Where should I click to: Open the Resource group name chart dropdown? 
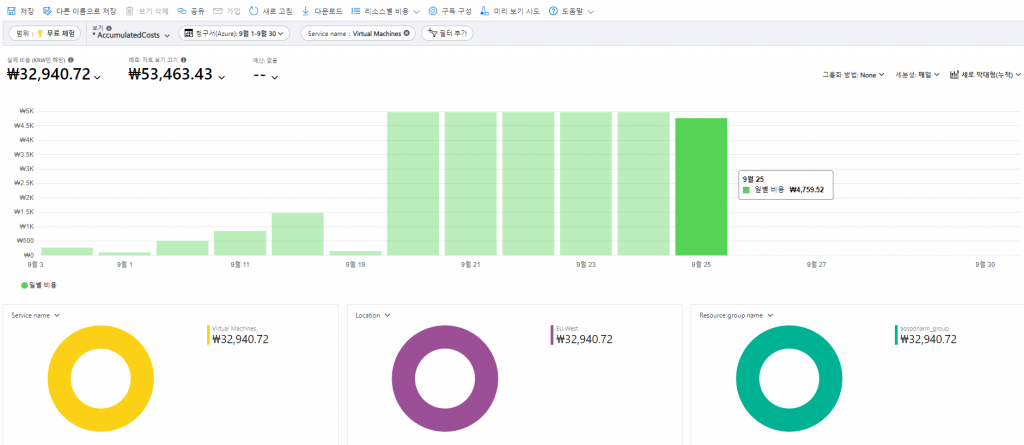736,315
